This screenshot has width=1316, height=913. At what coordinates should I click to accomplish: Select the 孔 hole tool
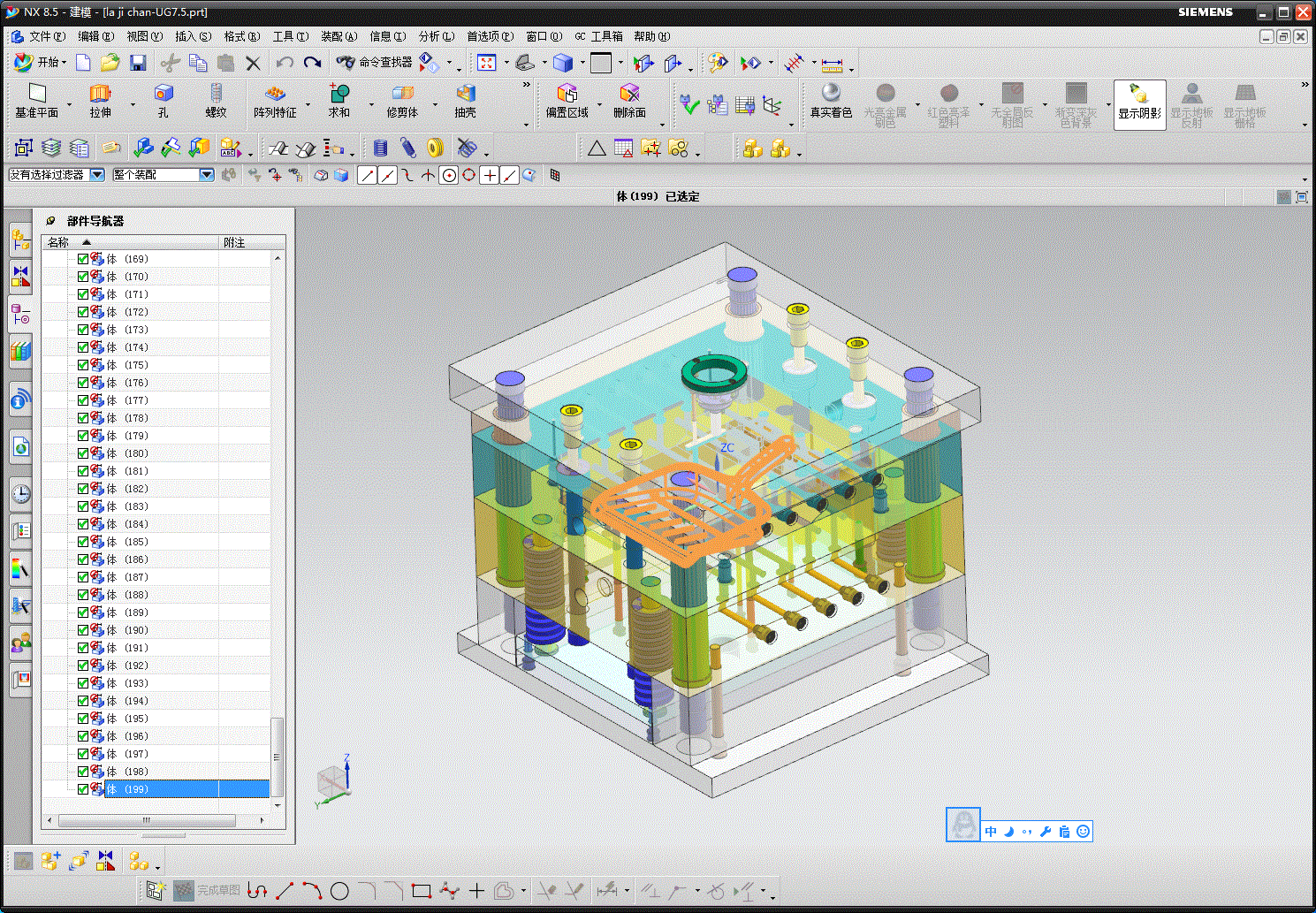(164, 101)
